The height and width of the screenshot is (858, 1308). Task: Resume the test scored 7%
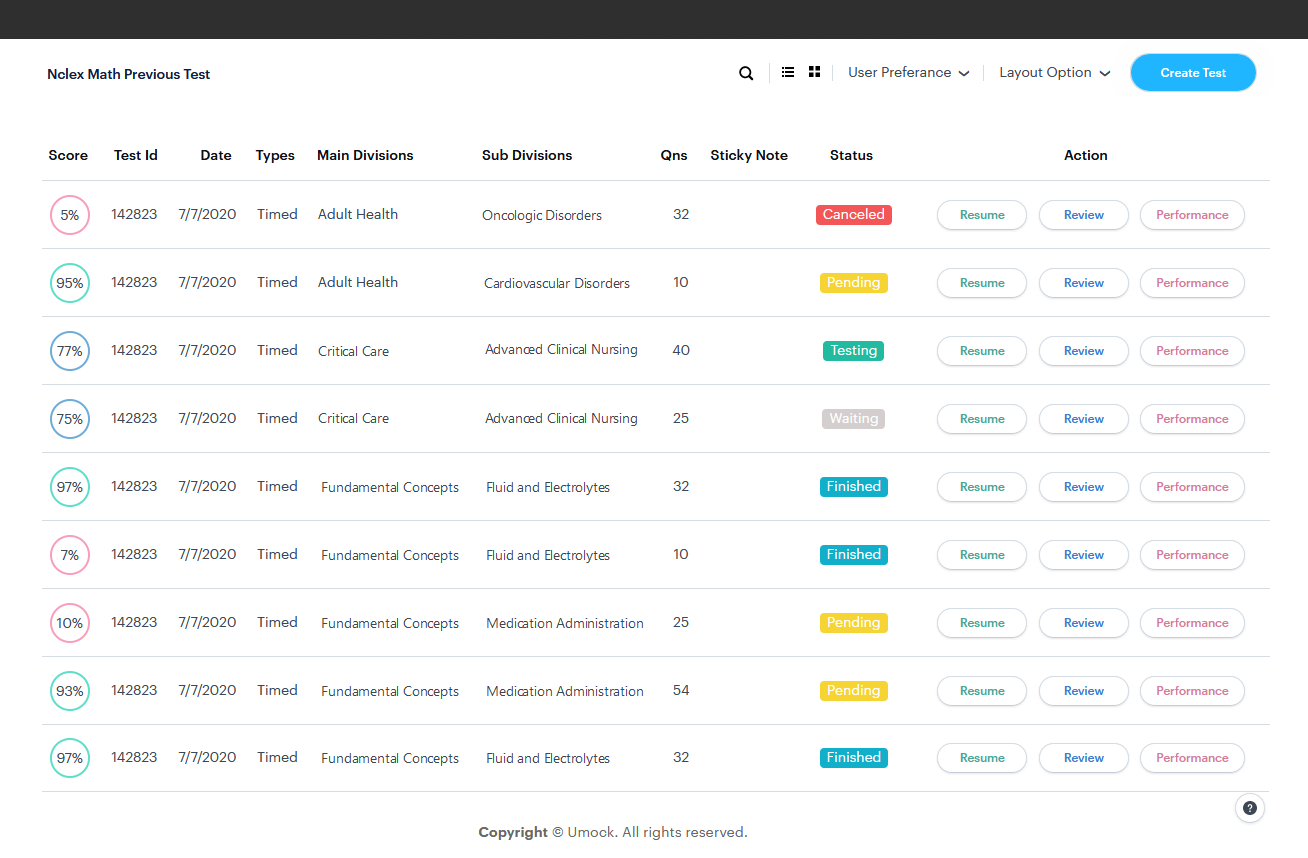(982, 555)
